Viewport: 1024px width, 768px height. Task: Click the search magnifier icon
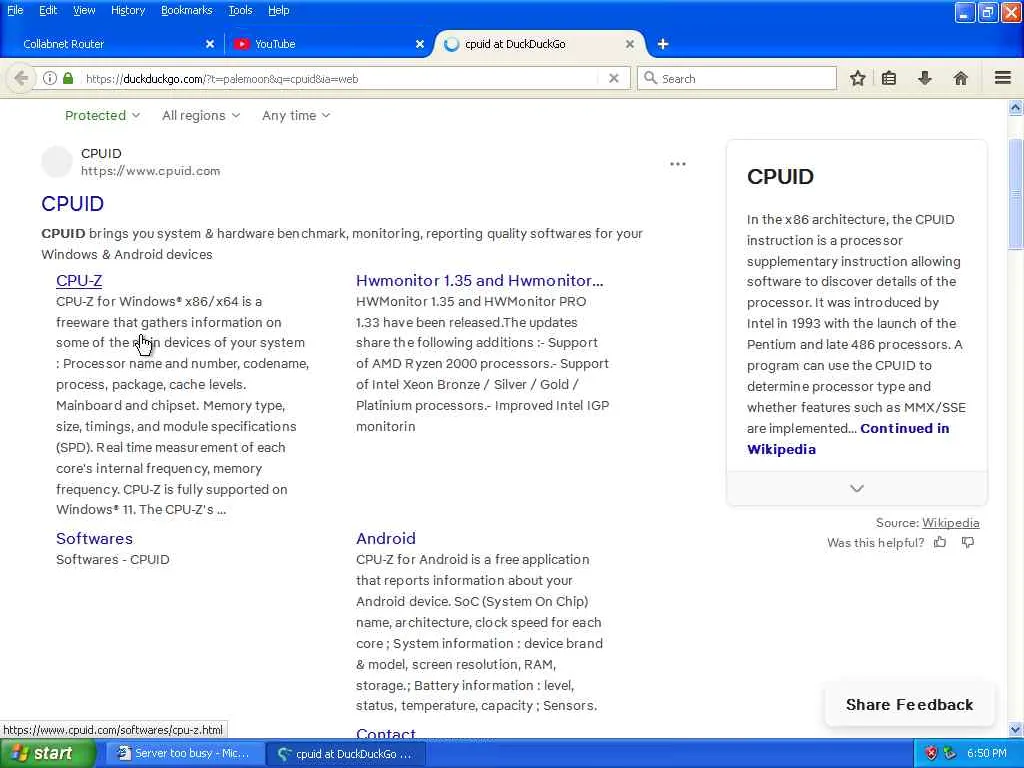650,78
